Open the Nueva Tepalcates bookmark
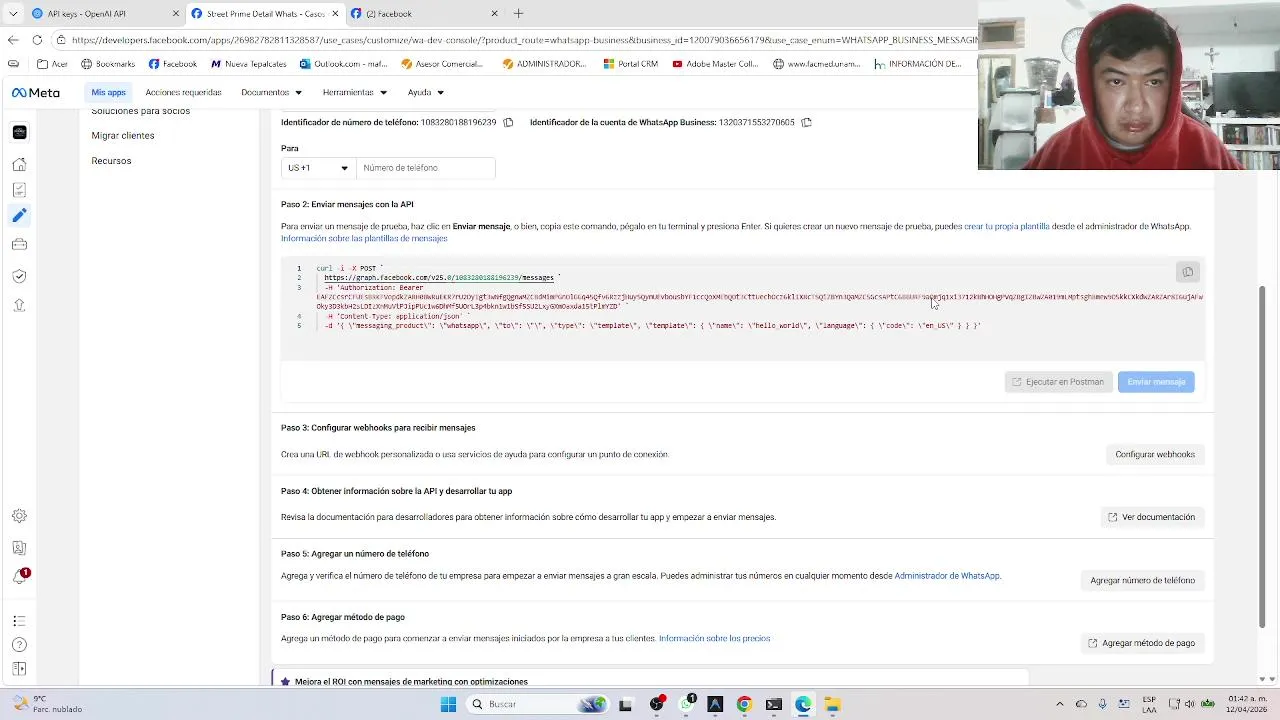The image size is (1280, 720). (248, 64)
